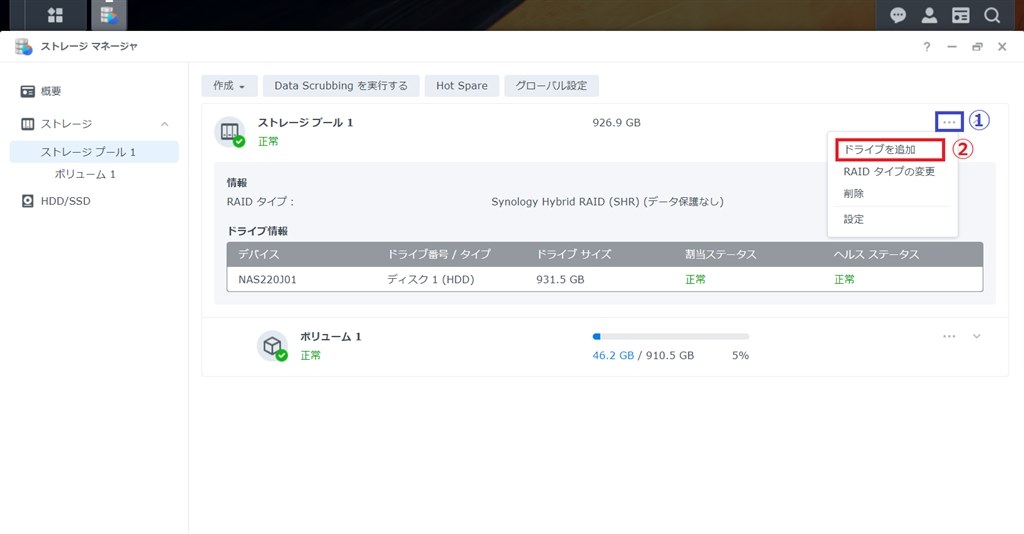
Task: Open グローバル設定
Action: coord(551,86)
